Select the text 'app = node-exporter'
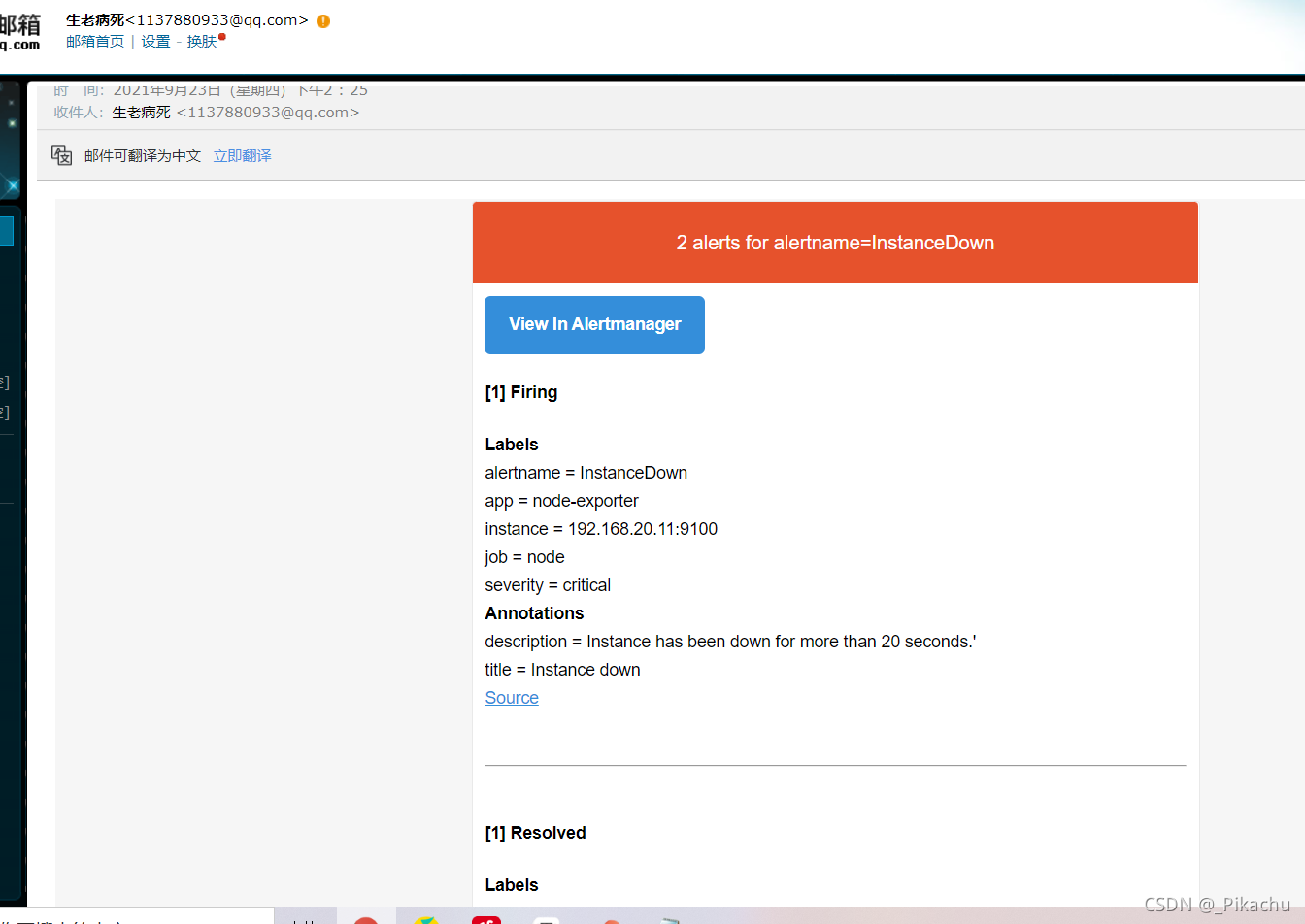 click(x=562, y=501)
